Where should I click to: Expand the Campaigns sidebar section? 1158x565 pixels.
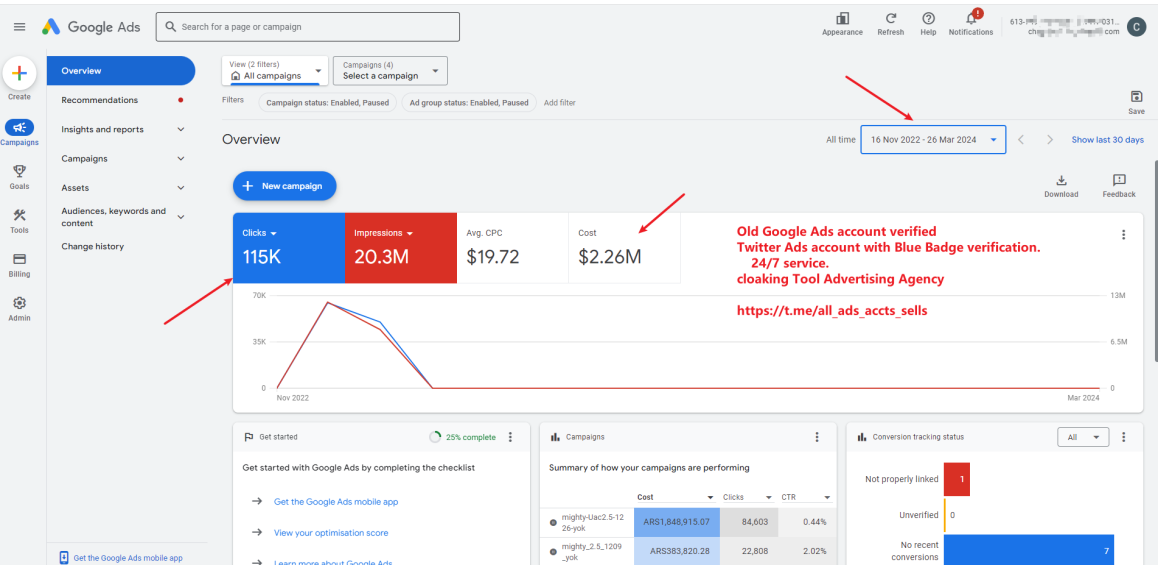pyautogui.click(x=181, y=159)
